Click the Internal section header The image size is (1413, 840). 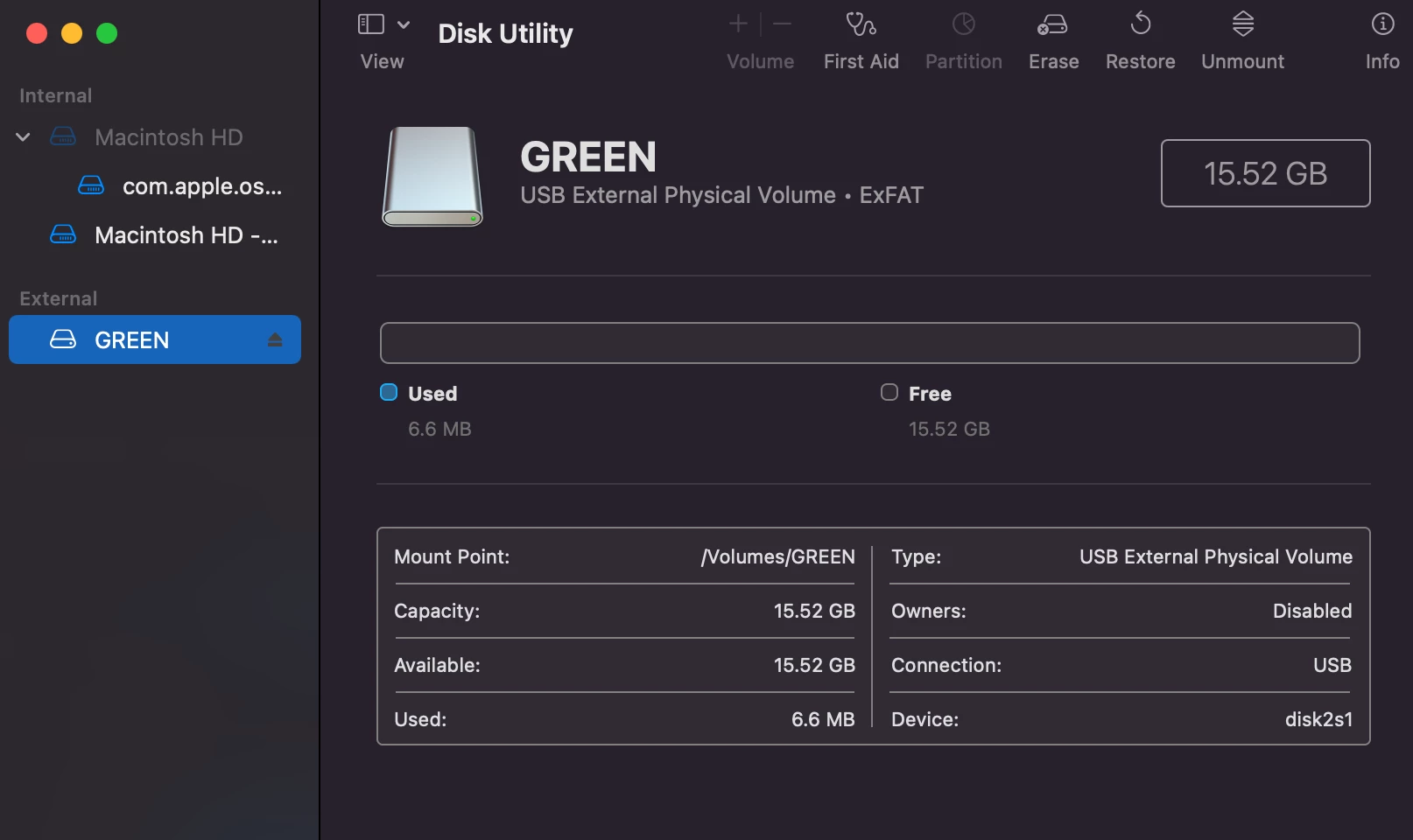55,95
